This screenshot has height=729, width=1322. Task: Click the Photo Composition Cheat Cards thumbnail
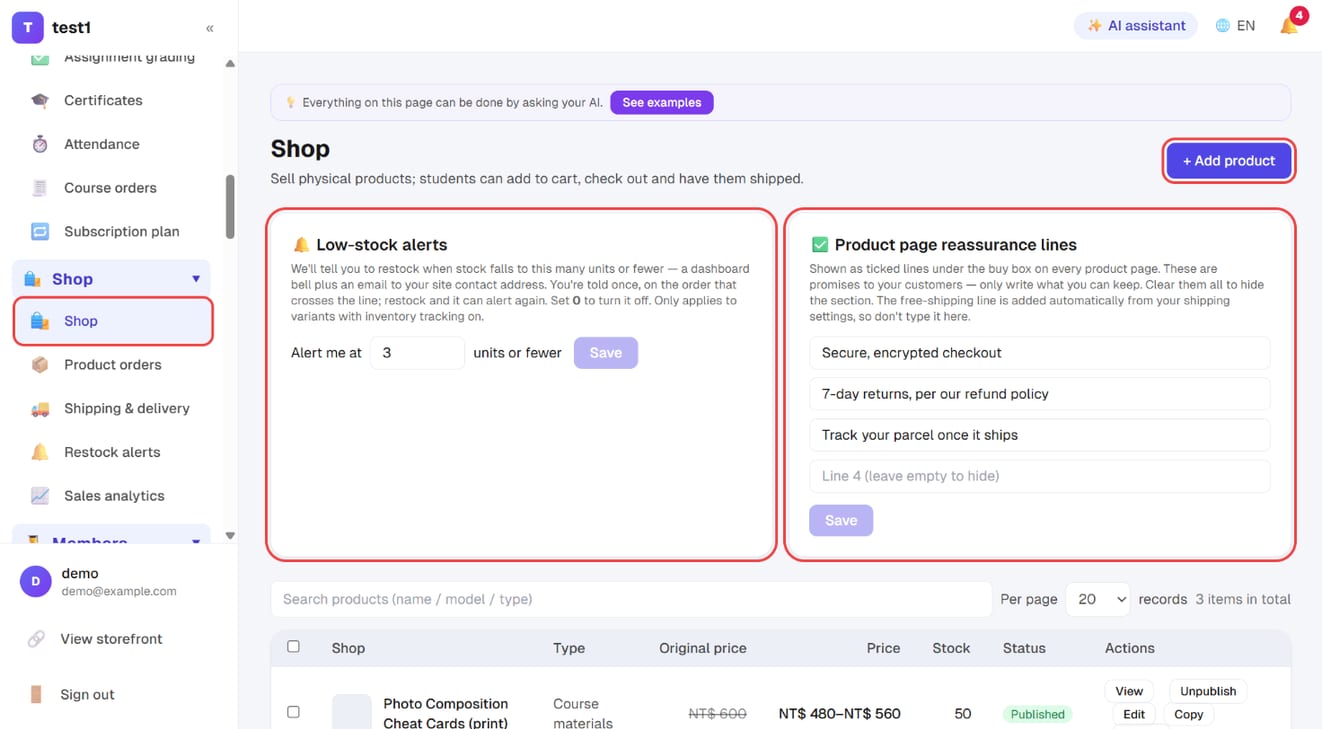coord(352,713)
